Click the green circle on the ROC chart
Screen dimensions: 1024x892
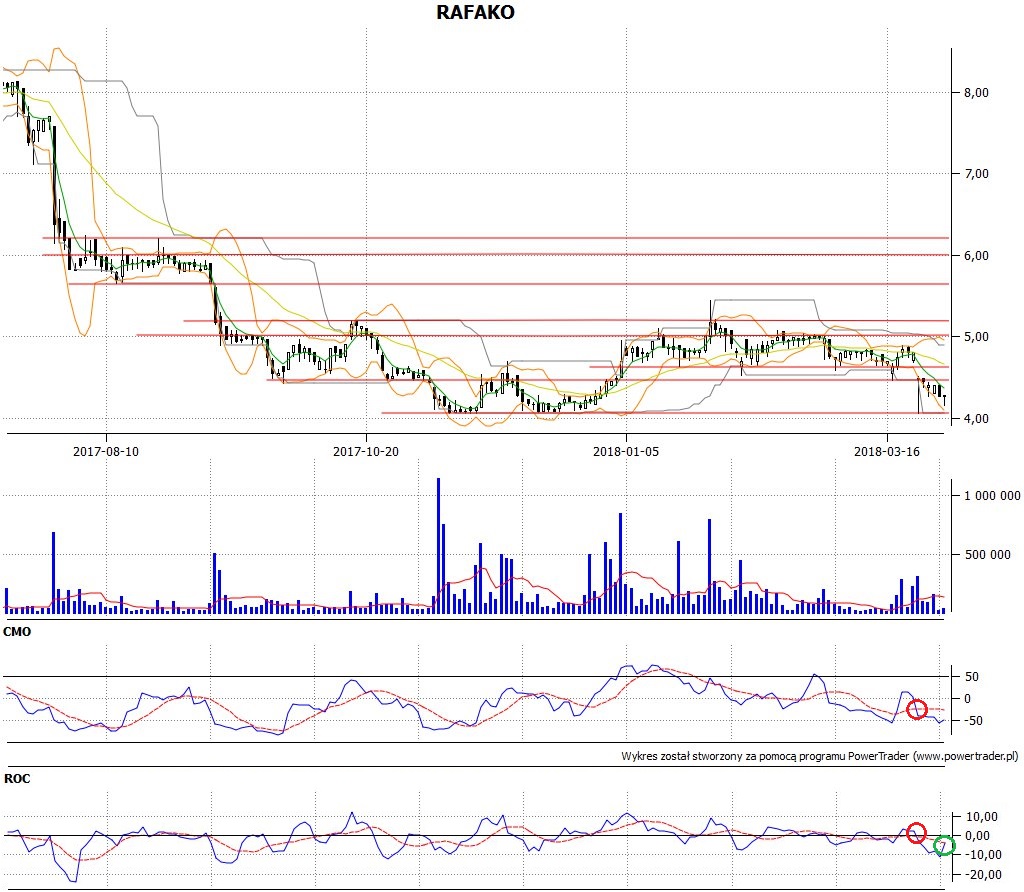click(x=944, y=846)
